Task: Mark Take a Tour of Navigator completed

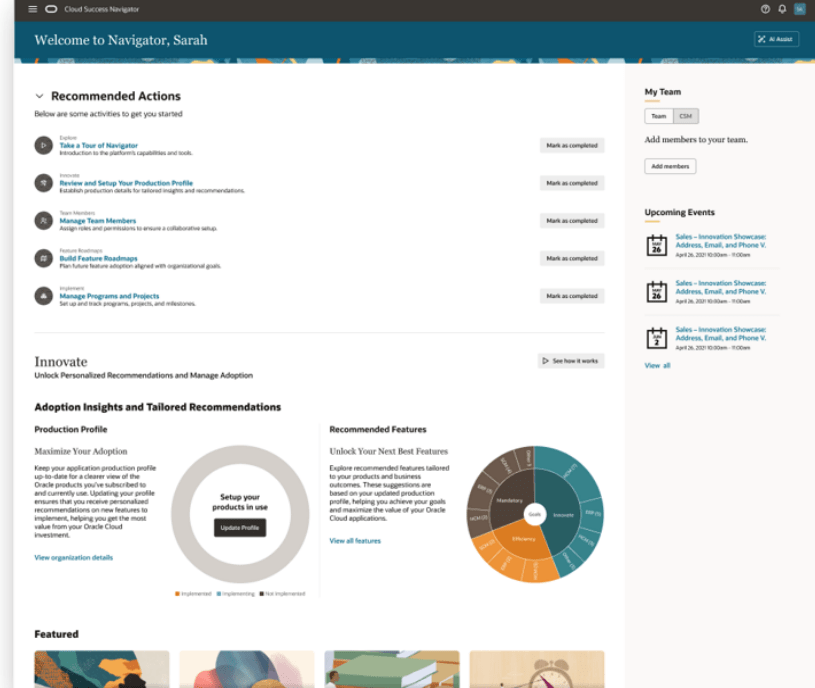Action: coord(572,146)
